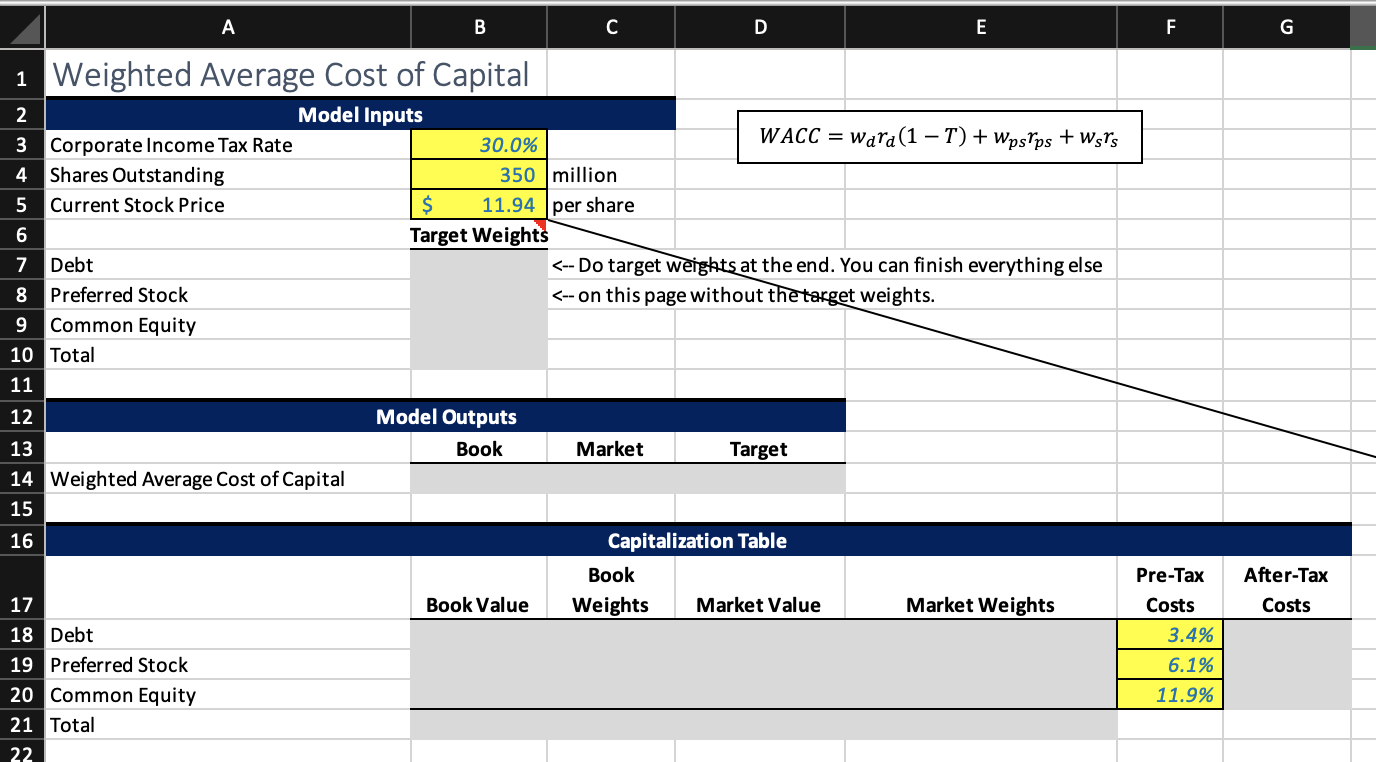Click the 'Common Equity' label in row 20

123,695
